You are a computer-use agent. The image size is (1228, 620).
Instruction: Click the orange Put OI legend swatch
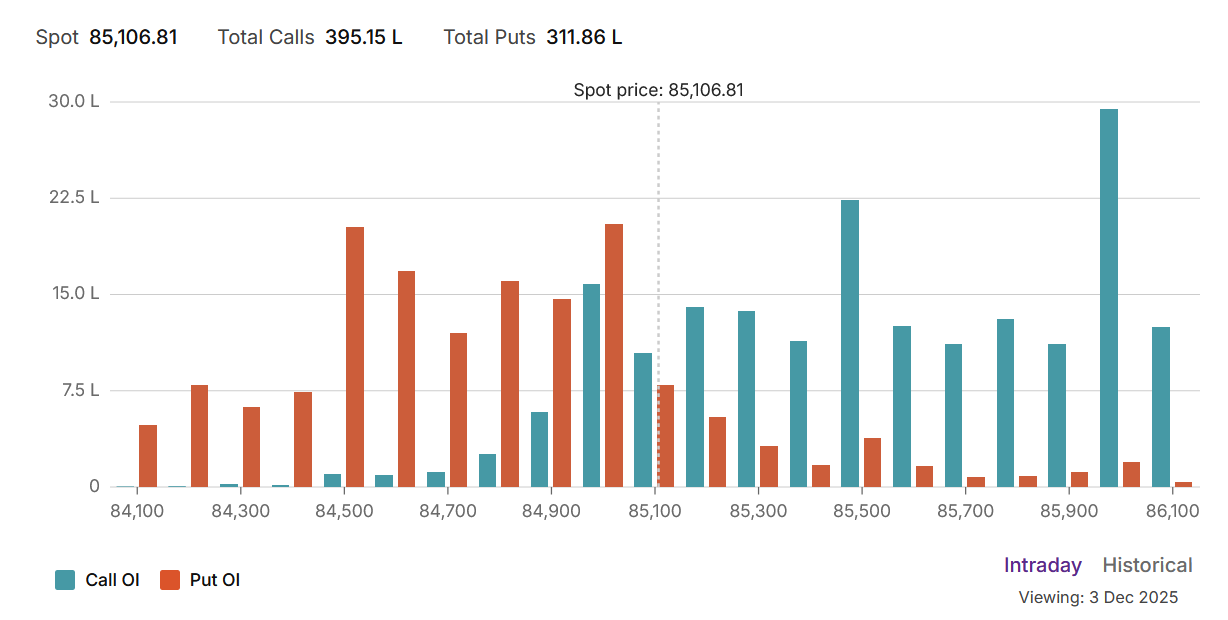[x=170, y=580]
